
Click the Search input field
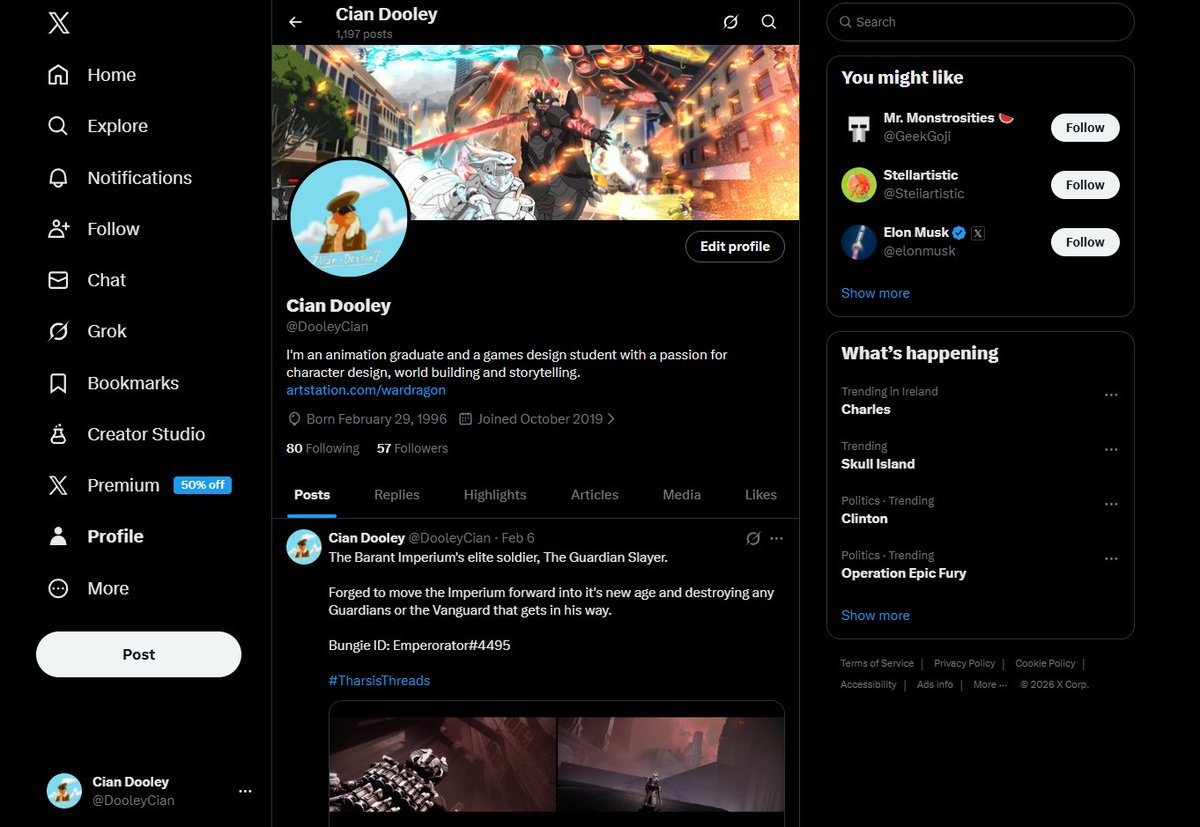980,22
